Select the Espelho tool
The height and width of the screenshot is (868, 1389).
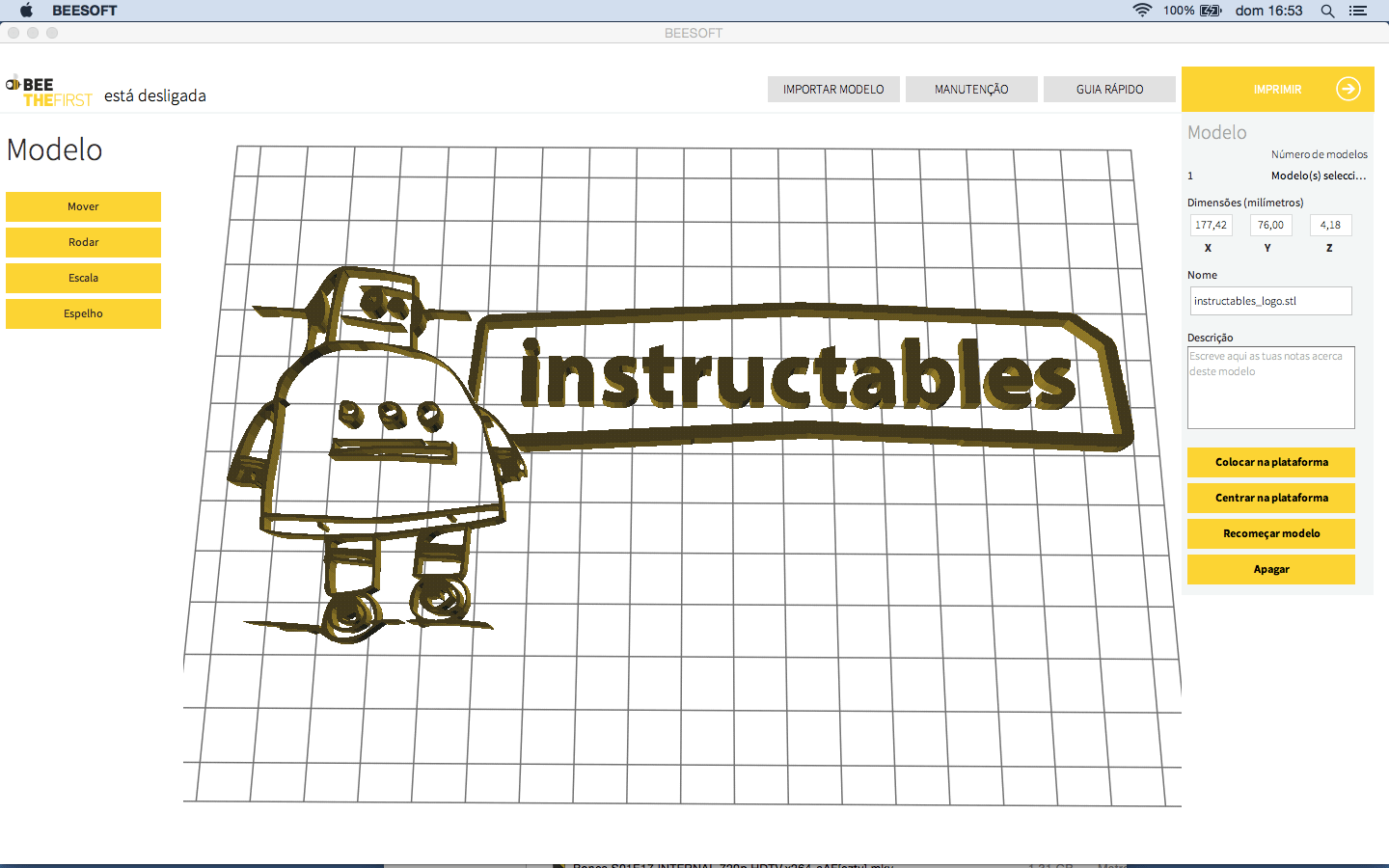click(83, 313)
